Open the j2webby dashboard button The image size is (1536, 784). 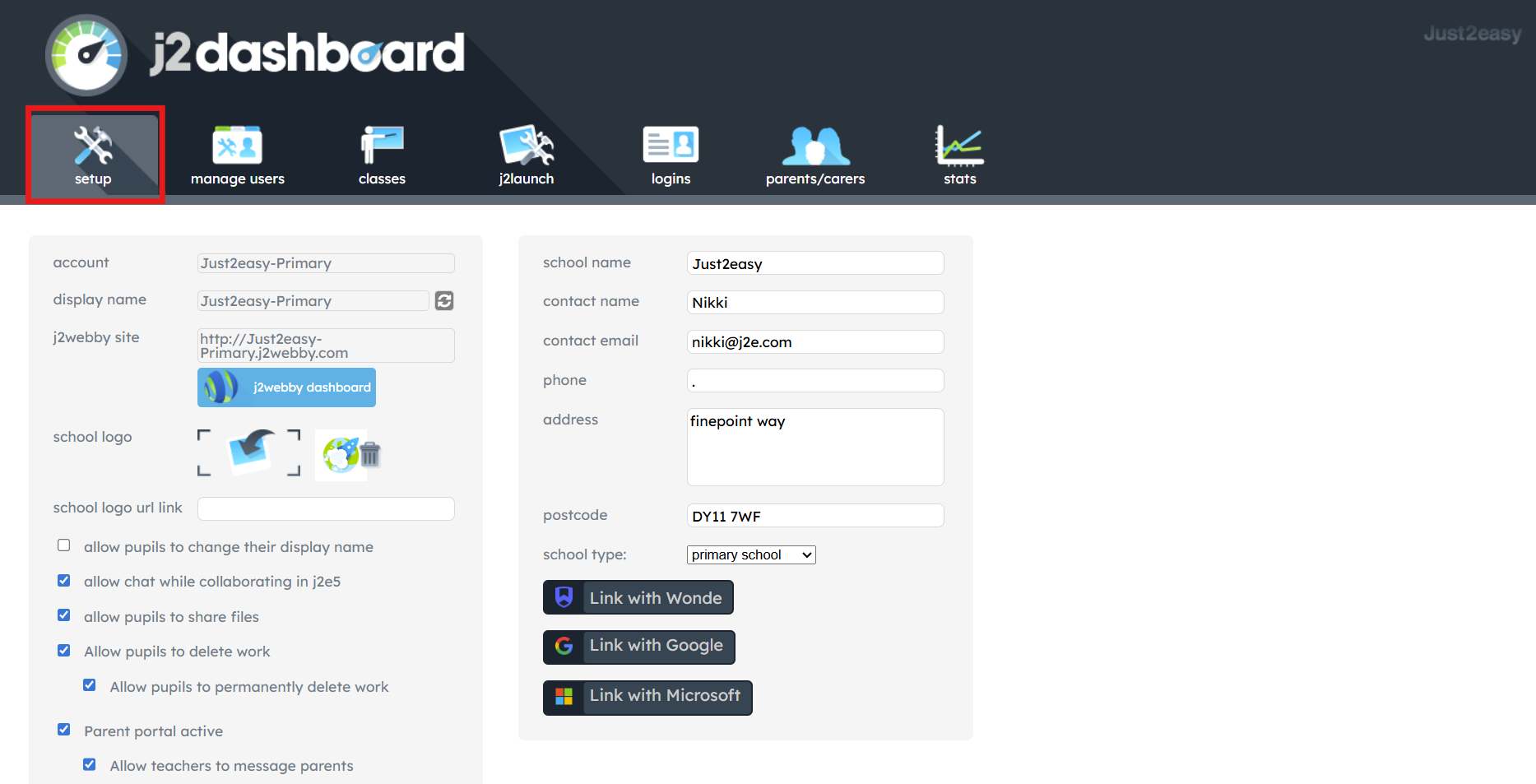coord(286,387)
